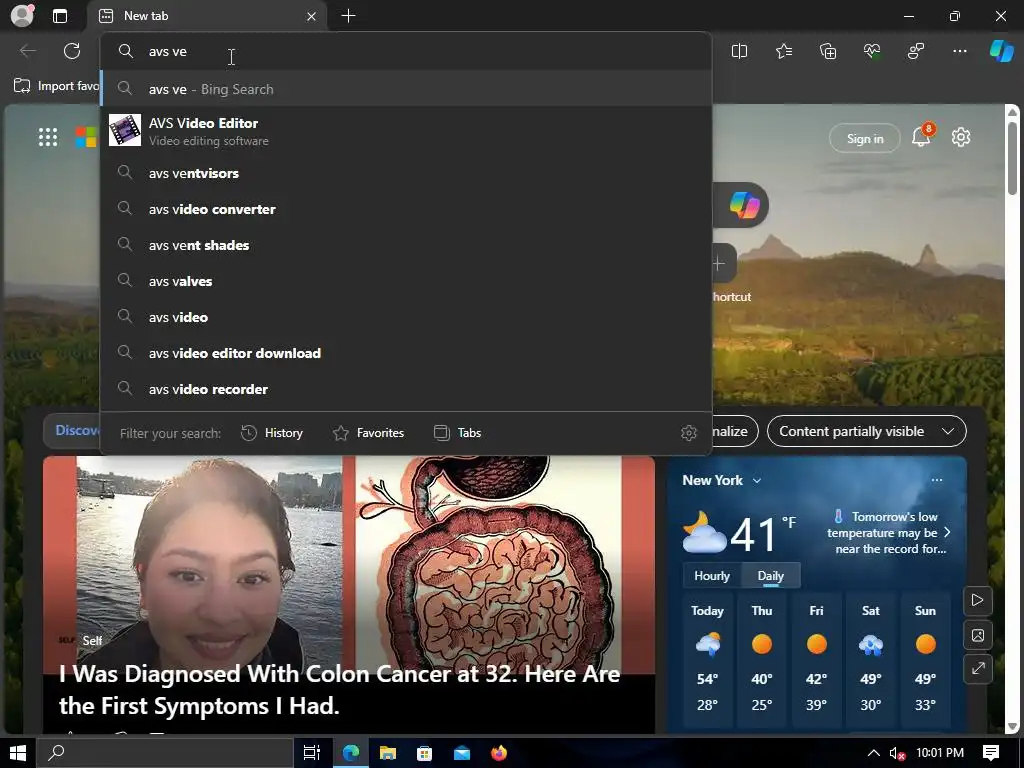Switch weather to Hourly tab
This screenshot has width=1024, height=768.
(x=712, y=575)
